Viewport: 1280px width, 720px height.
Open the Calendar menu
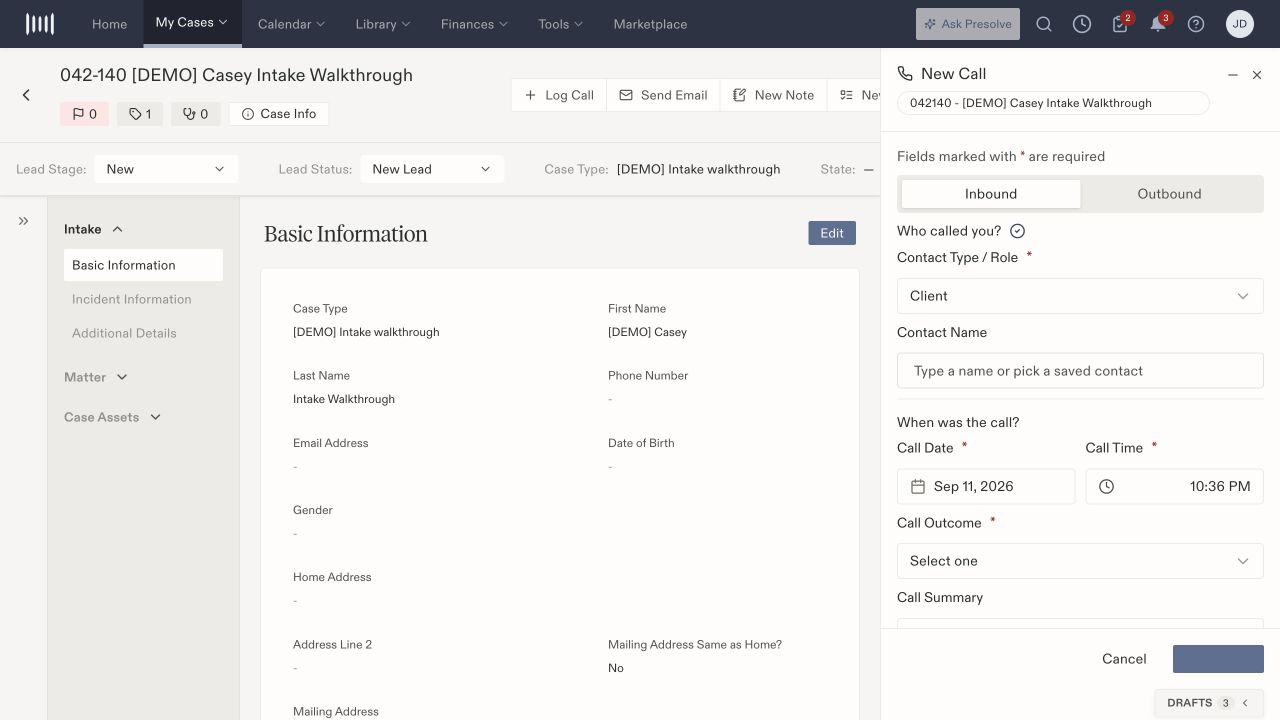coord(291,24)
